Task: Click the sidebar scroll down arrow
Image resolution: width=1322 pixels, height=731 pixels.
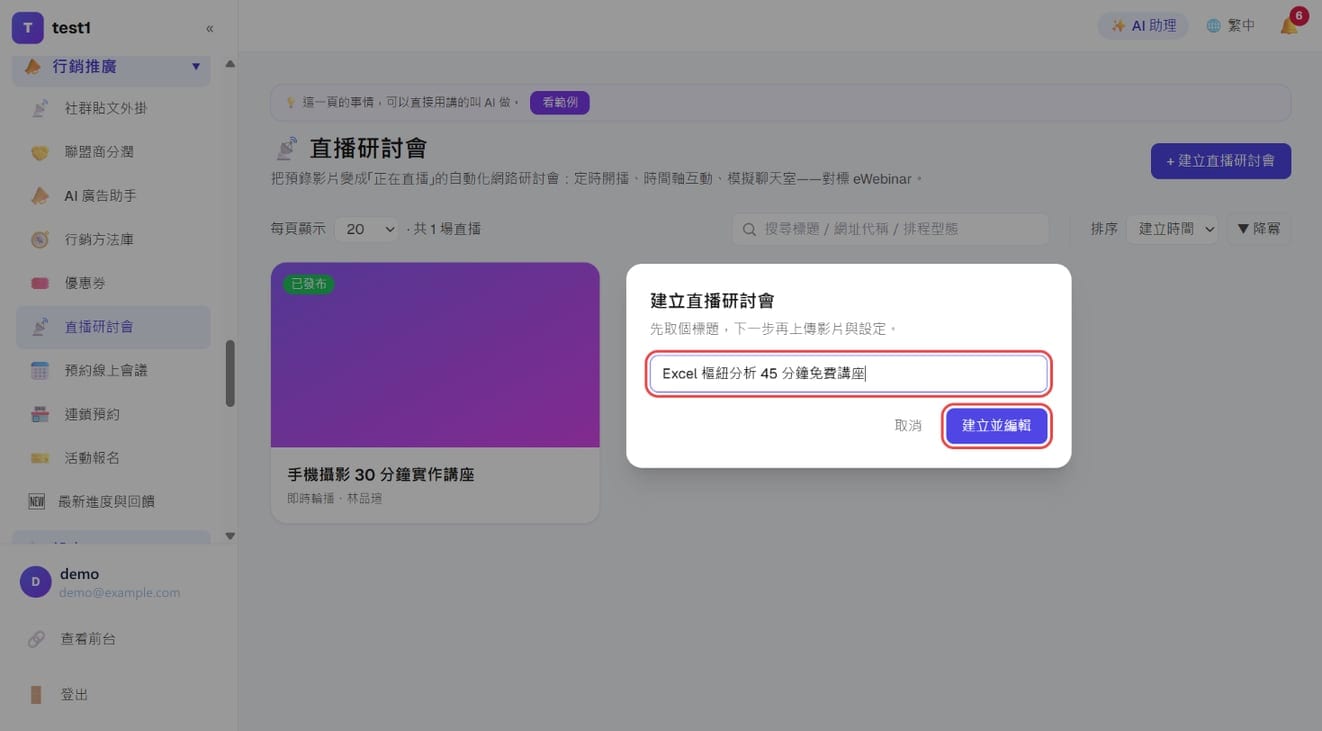Action: (230, 536)
